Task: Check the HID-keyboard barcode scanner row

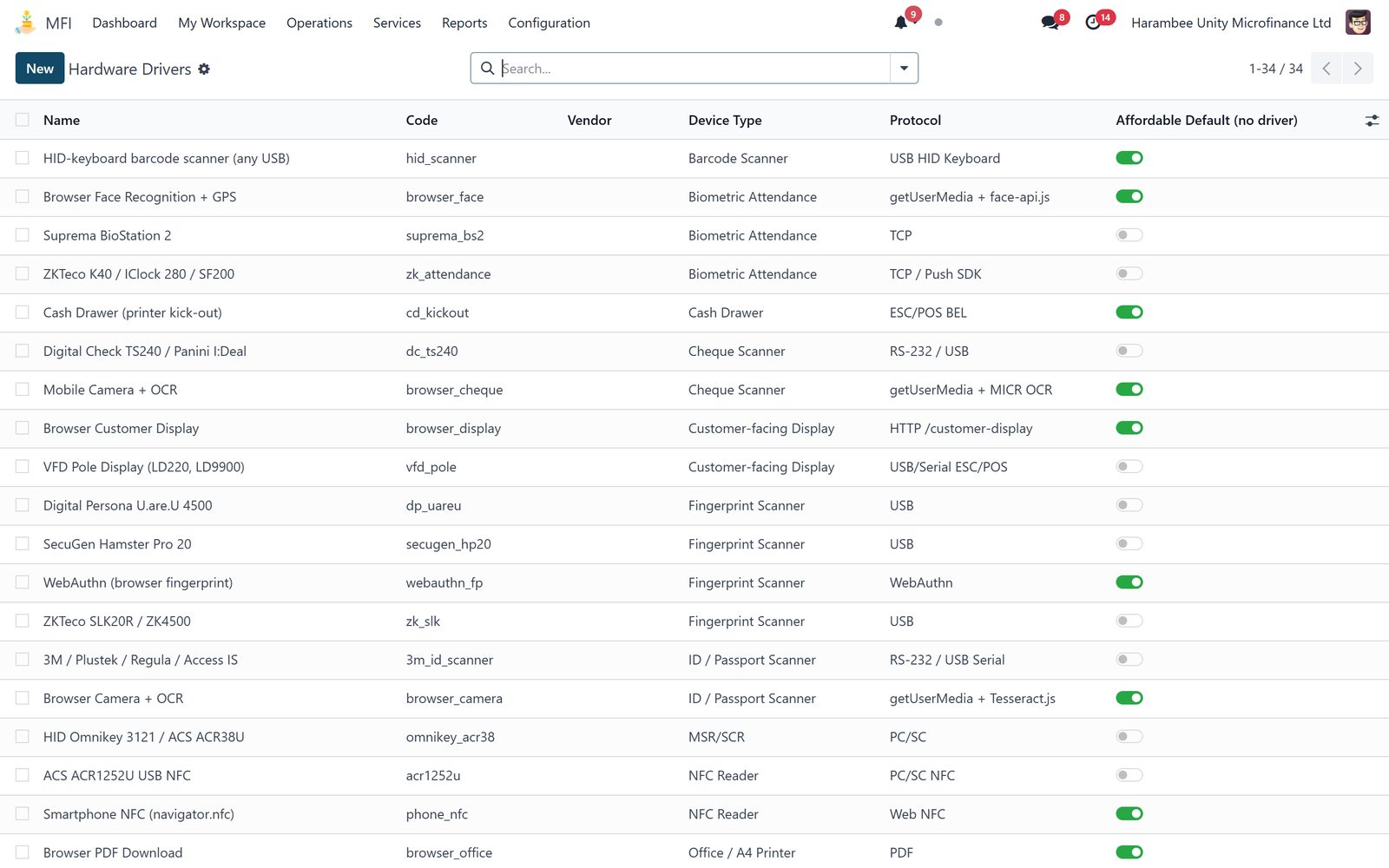Action: tap(23, 158)
